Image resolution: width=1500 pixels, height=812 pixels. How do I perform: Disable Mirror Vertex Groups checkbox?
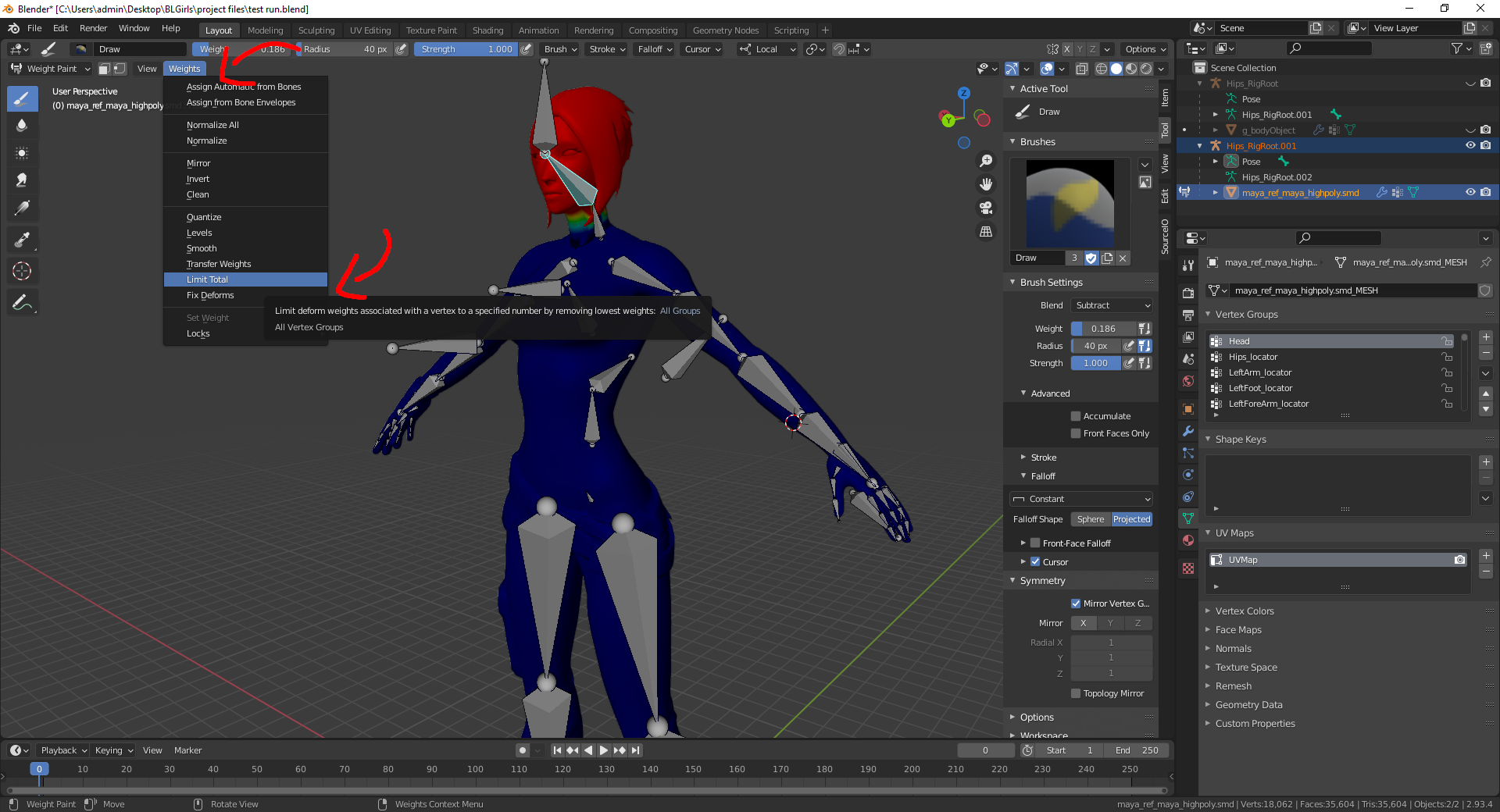[1076, 604]
